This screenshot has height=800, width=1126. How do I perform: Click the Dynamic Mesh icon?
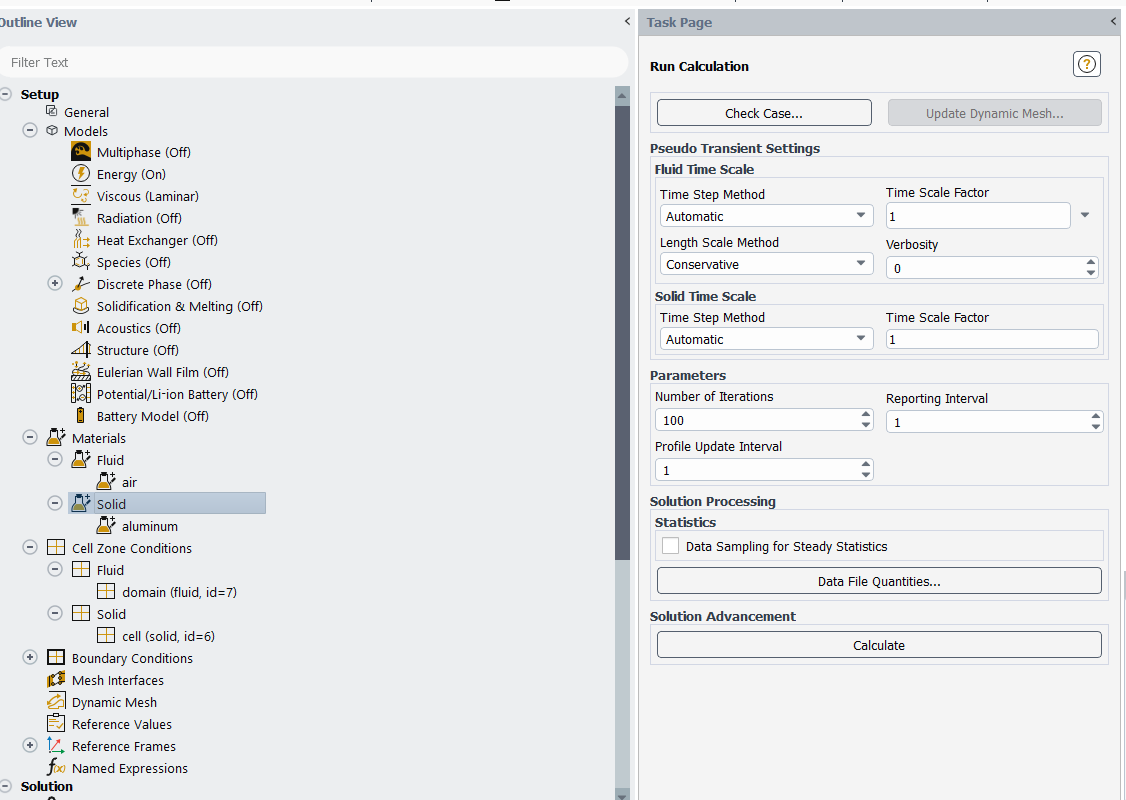click(x=56, y=702)
